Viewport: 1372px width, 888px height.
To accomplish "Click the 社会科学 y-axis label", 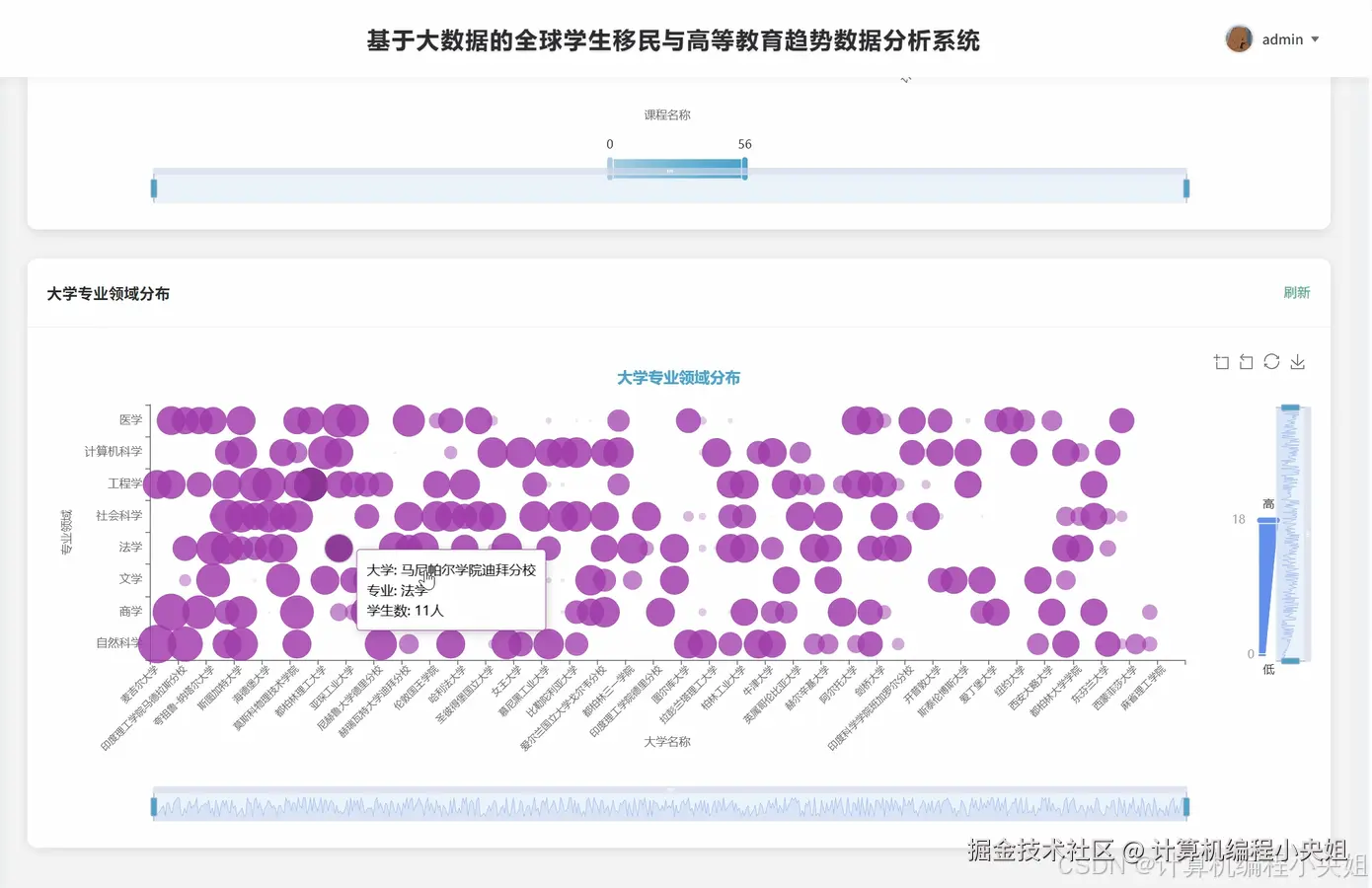I will point(118,515).
